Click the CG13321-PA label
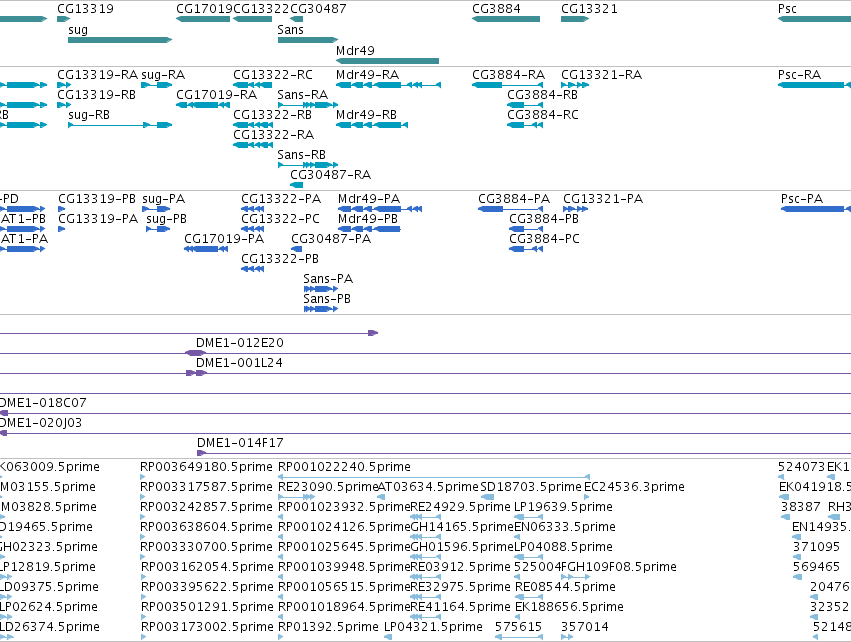This screenshot has height=642, width=851. coord(603,199)
